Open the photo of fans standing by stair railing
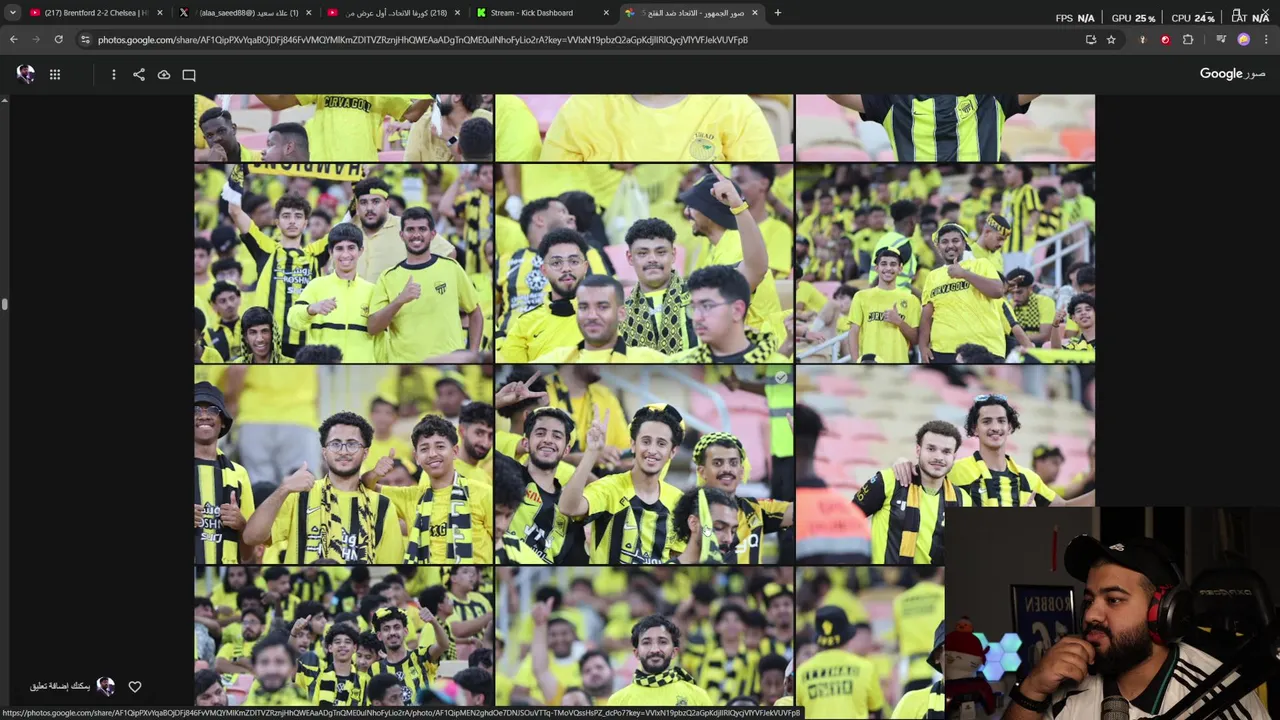This screenshot has height=720, width=1280. pos(945,263)
